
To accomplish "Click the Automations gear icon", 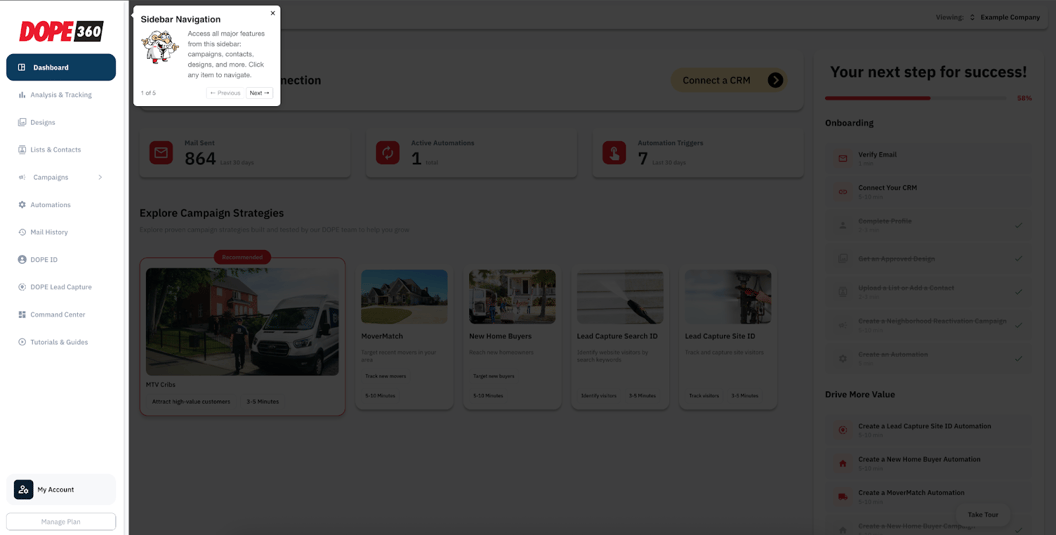I will tap(22, 205).
